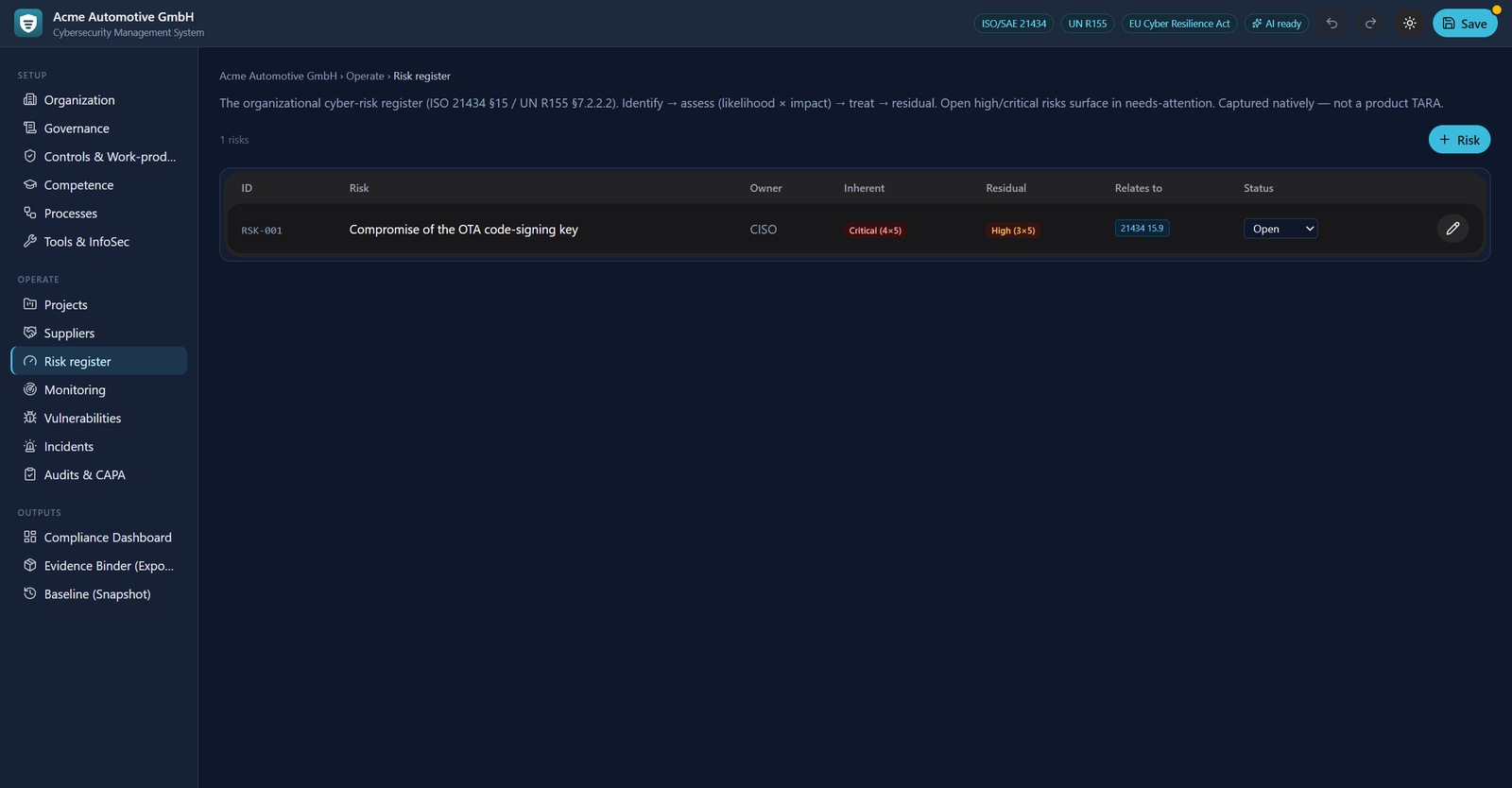Click the Baseline Snapshot history icon
The height and width of the screenshot is (788, 1512).
(x=30, y=593)
